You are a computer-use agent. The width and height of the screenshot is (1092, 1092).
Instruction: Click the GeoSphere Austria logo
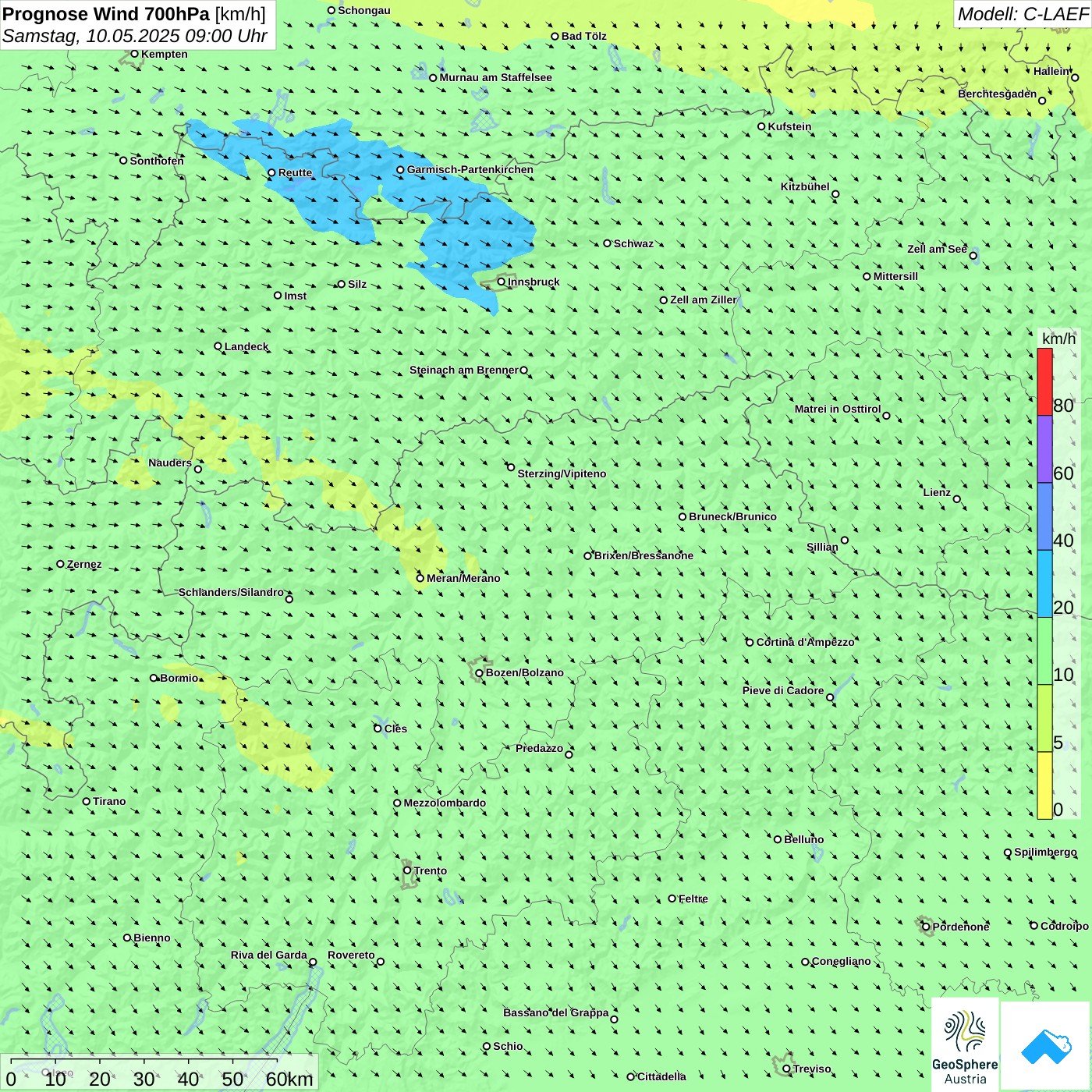tap(965, 1044)
